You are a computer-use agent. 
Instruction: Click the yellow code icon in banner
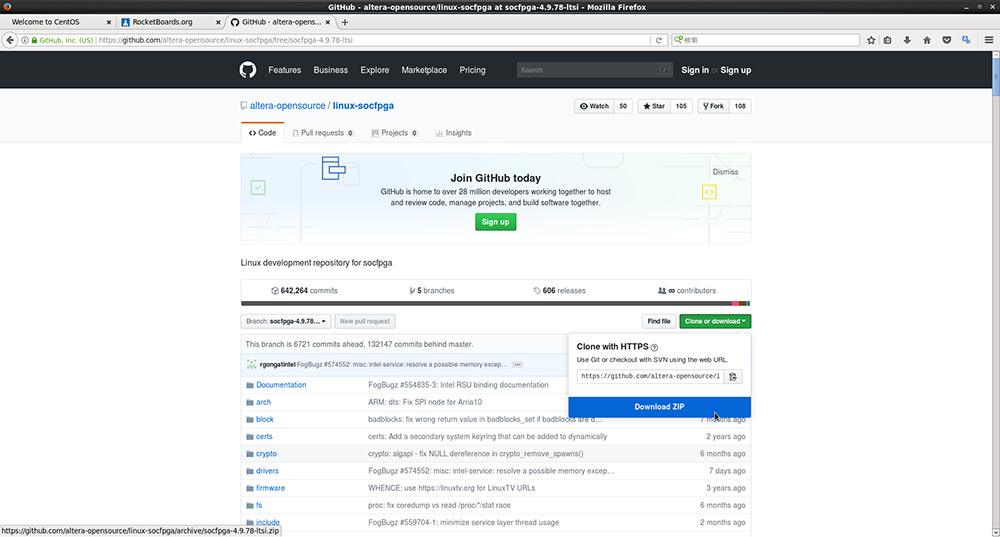[709, 192]
